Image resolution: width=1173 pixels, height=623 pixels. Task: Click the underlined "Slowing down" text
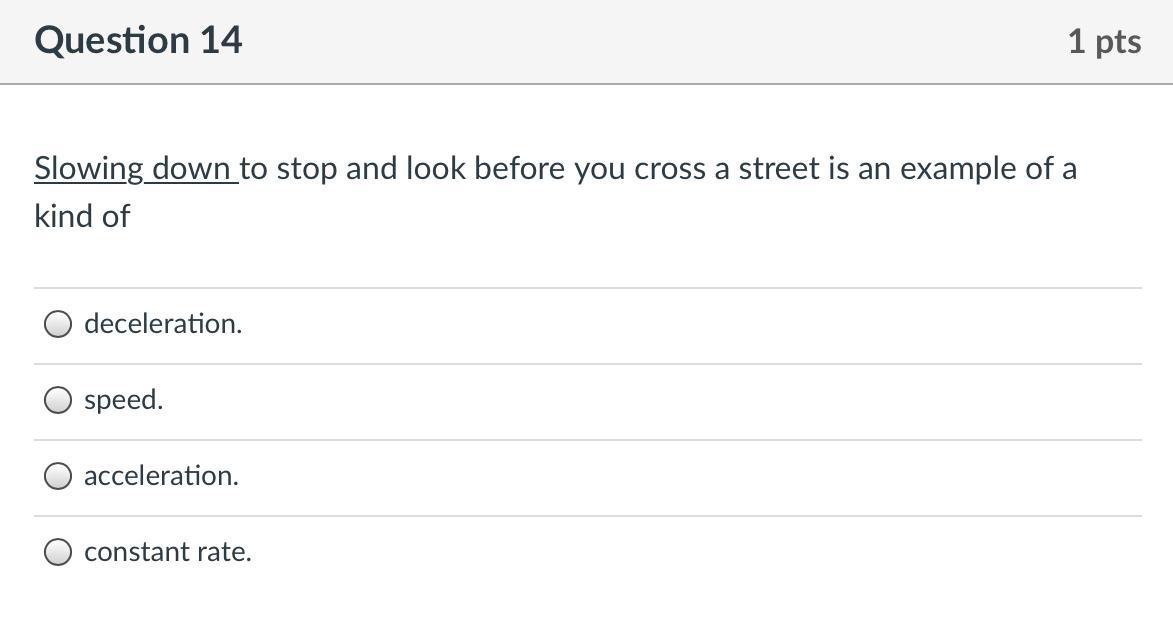[x=134, y=169]
